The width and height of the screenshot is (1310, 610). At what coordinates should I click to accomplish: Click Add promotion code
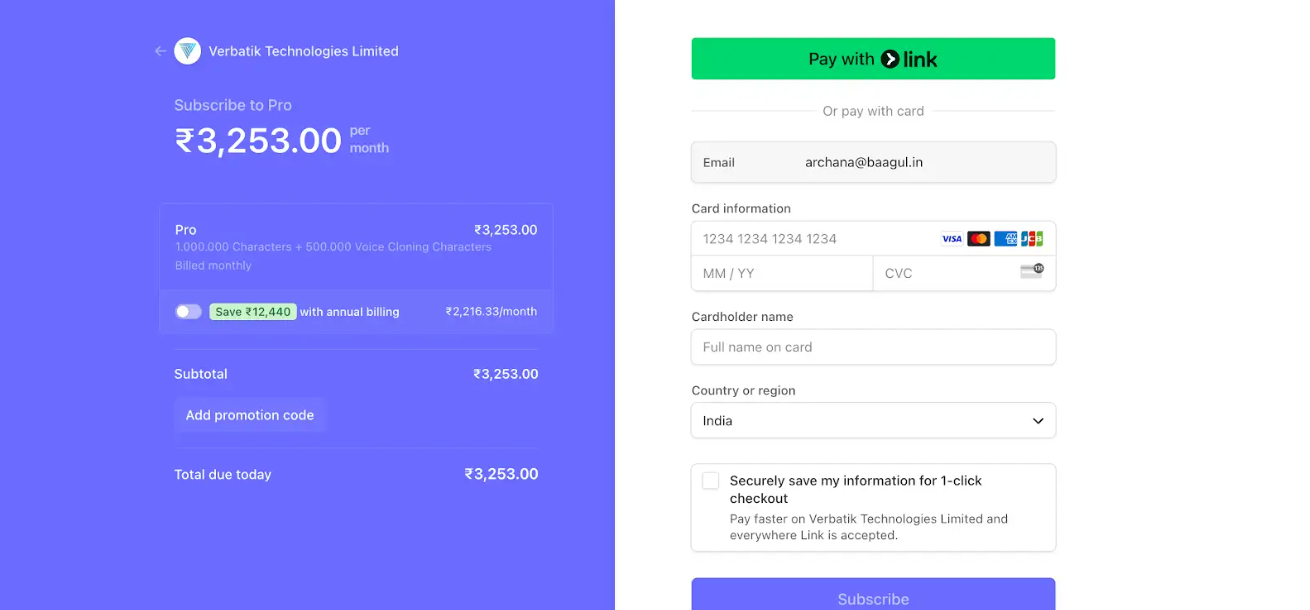250,415
